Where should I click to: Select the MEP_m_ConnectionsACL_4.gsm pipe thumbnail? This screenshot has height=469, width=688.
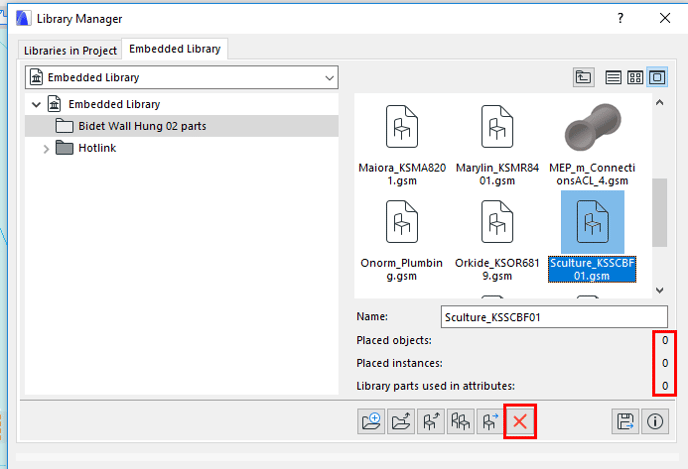click(x=593, y=127)
